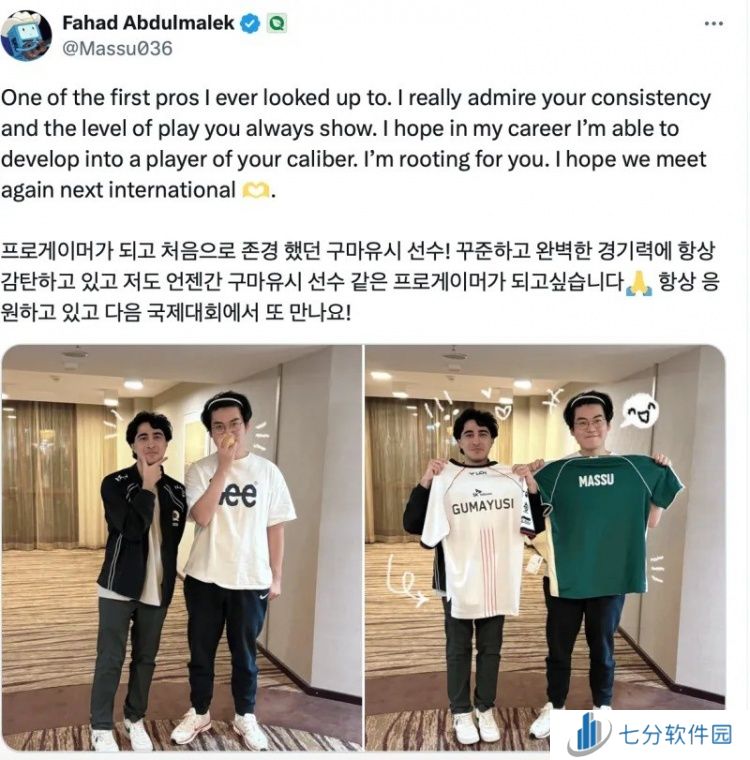Open Fahad Abdulmalek's profile name link

click(148, 23)
